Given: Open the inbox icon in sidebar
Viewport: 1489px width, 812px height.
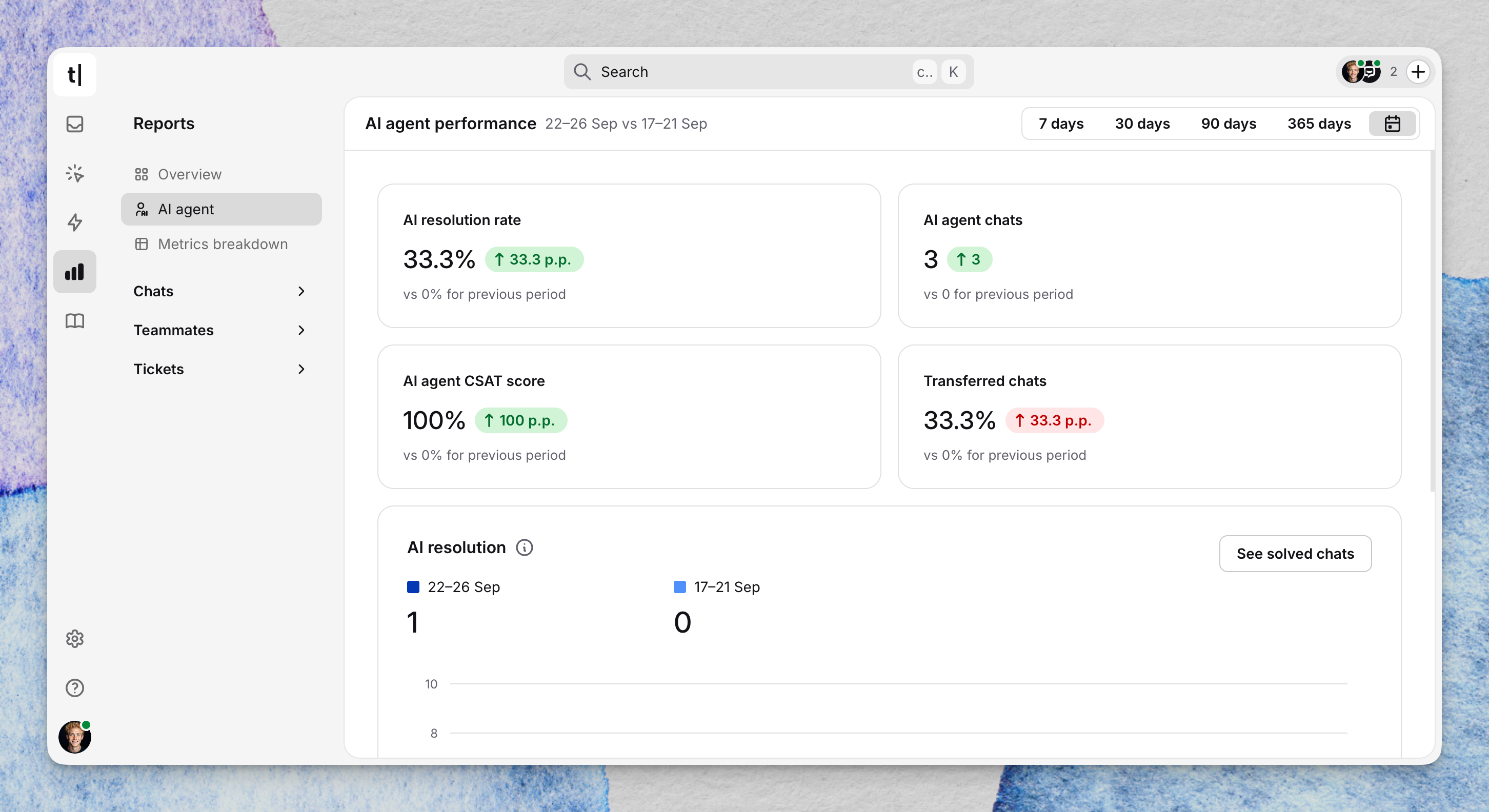Looking at the screenshot, I should click(x=74, y=124).
